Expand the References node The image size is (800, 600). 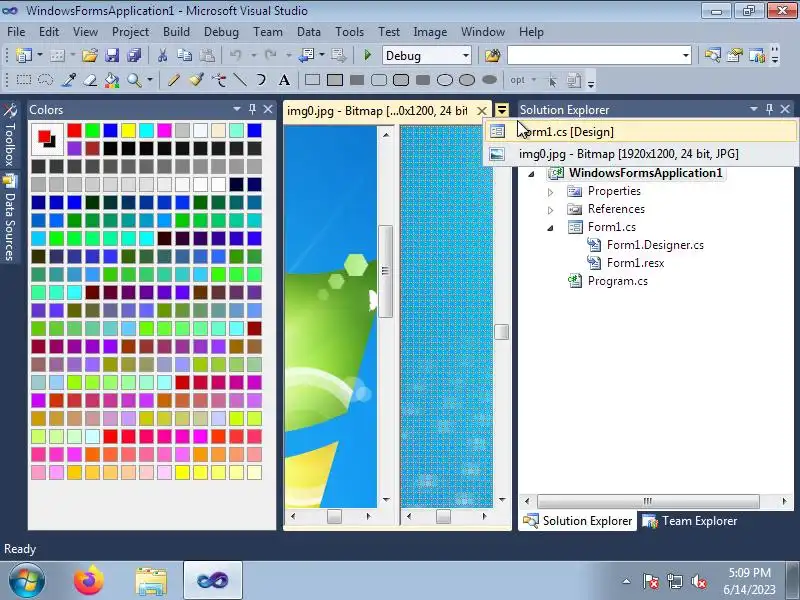point(550,210)
